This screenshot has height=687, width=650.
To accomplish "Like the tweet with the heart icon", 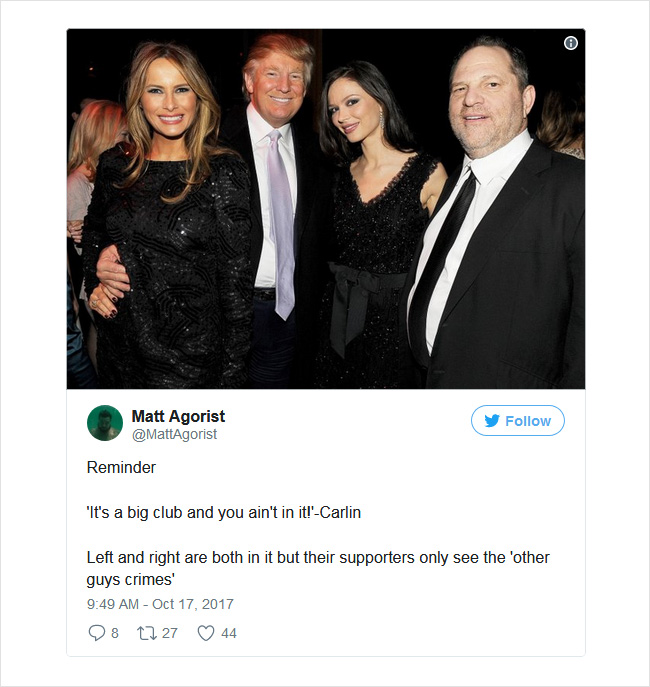I will coord(206,633).
